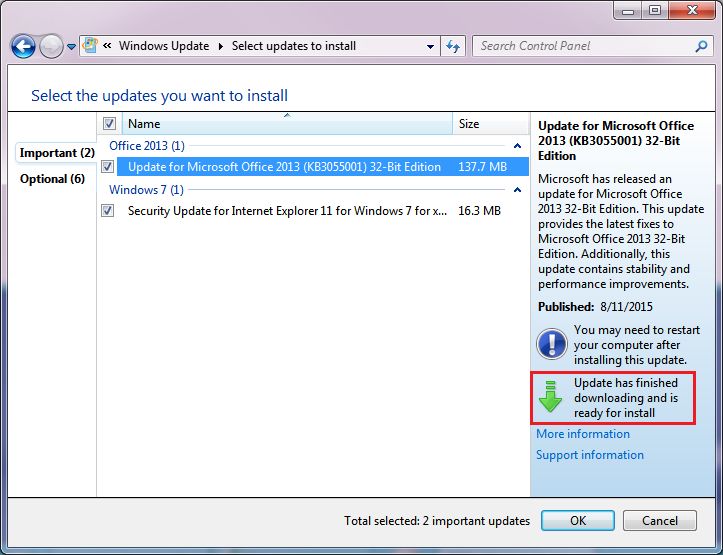
Task: Click 'Total selected: 2 important updates' text
Action: click(437, 521)
